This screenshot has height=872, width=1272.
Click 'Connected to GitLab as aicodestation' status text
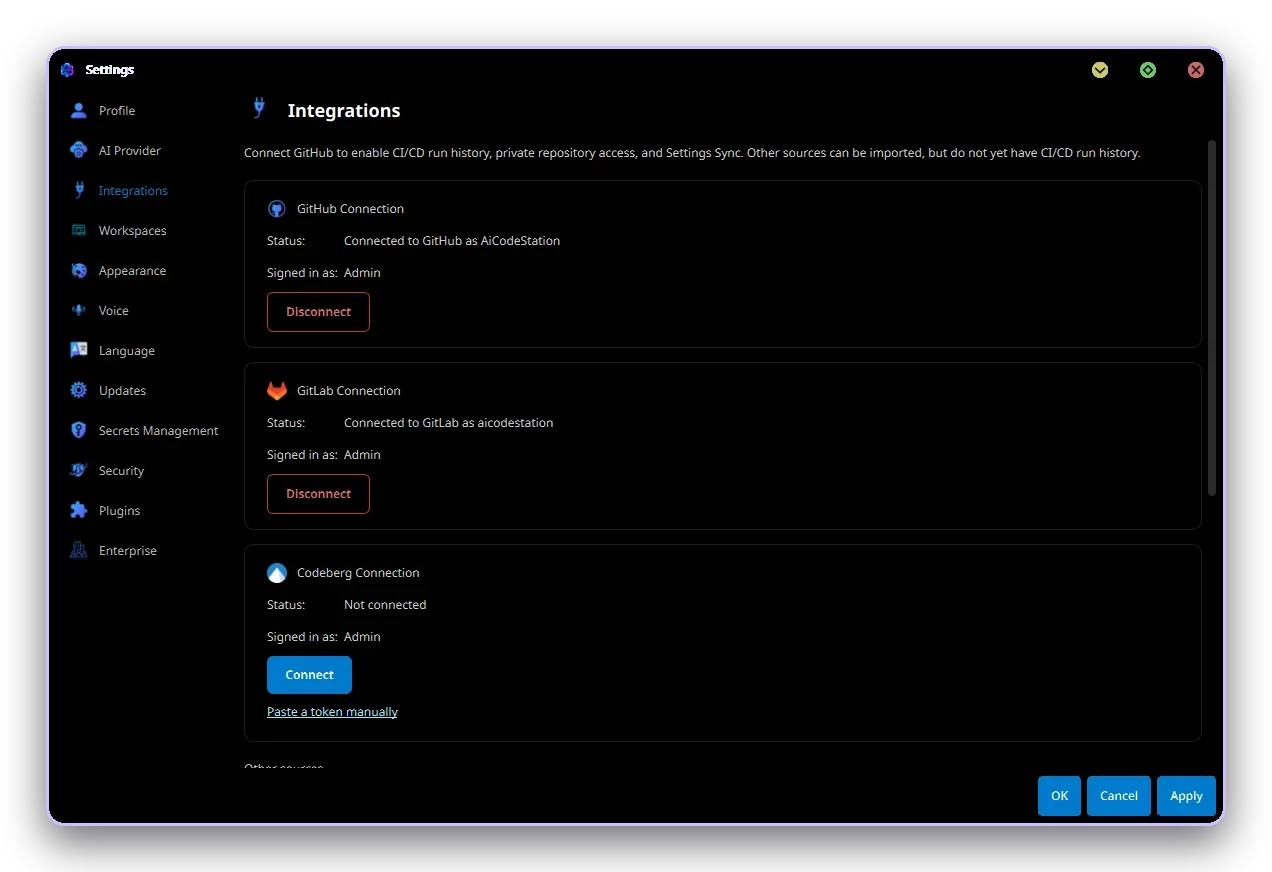coord(448,423)
